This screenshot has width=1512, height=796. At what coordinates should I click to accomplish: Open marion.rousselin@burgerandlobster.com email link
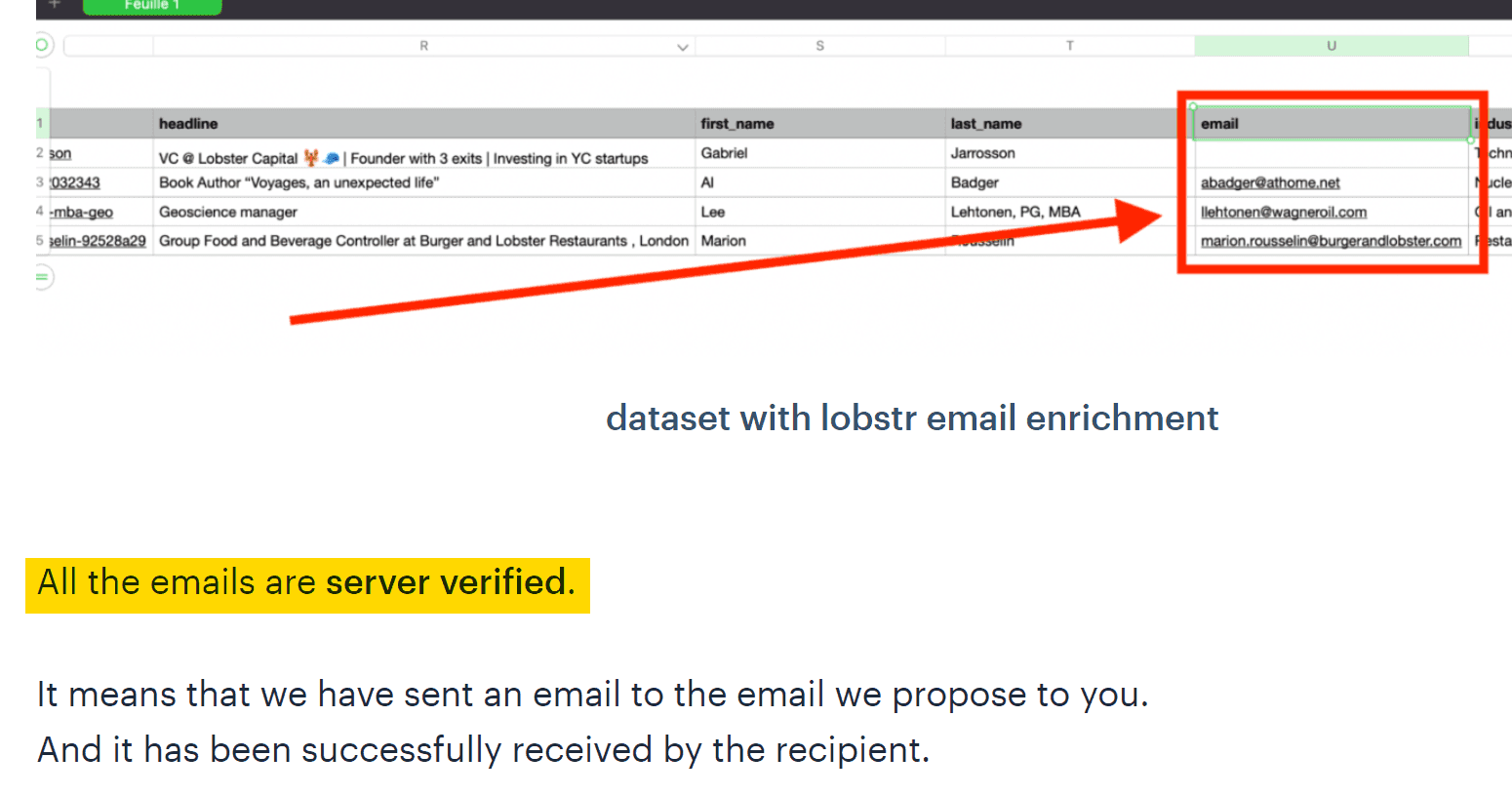click(1331, 241)
